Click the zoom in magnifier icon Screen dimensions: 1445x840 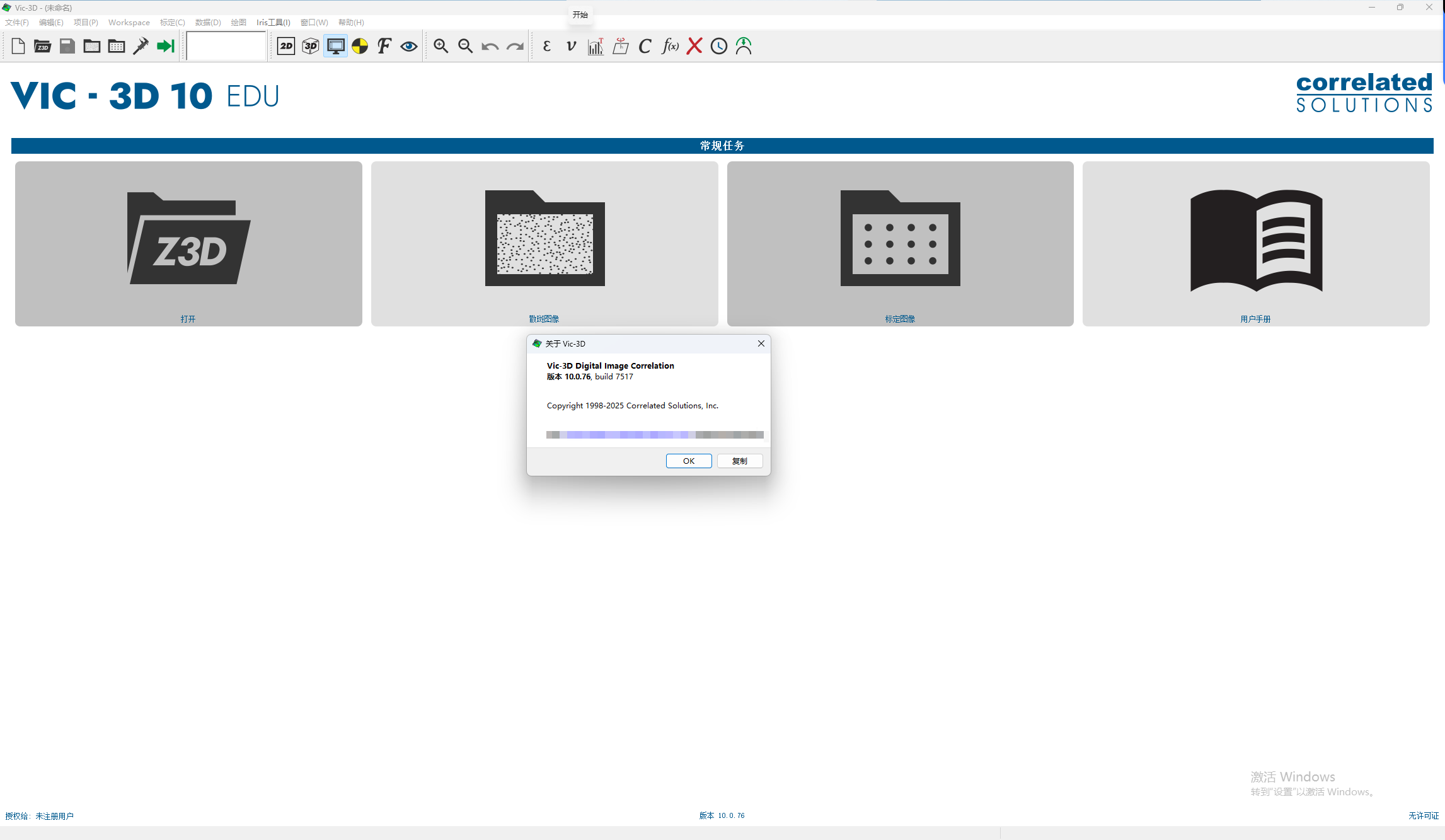[440, 46]
